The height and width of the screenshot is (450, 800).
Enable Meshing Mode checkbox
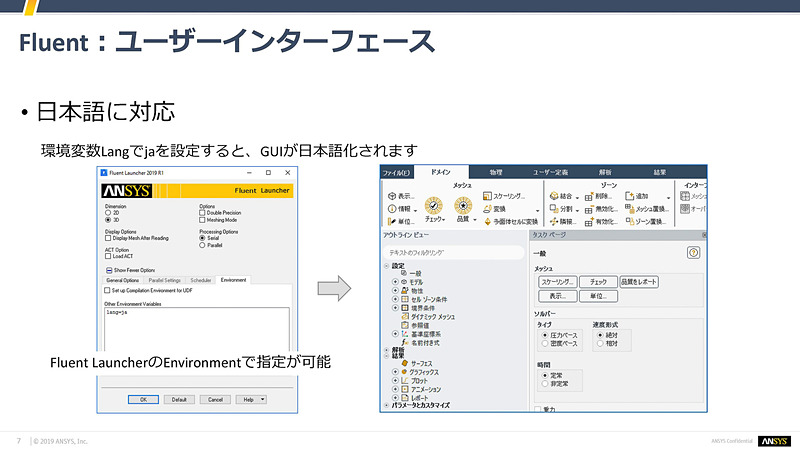[x=202, y=220]
